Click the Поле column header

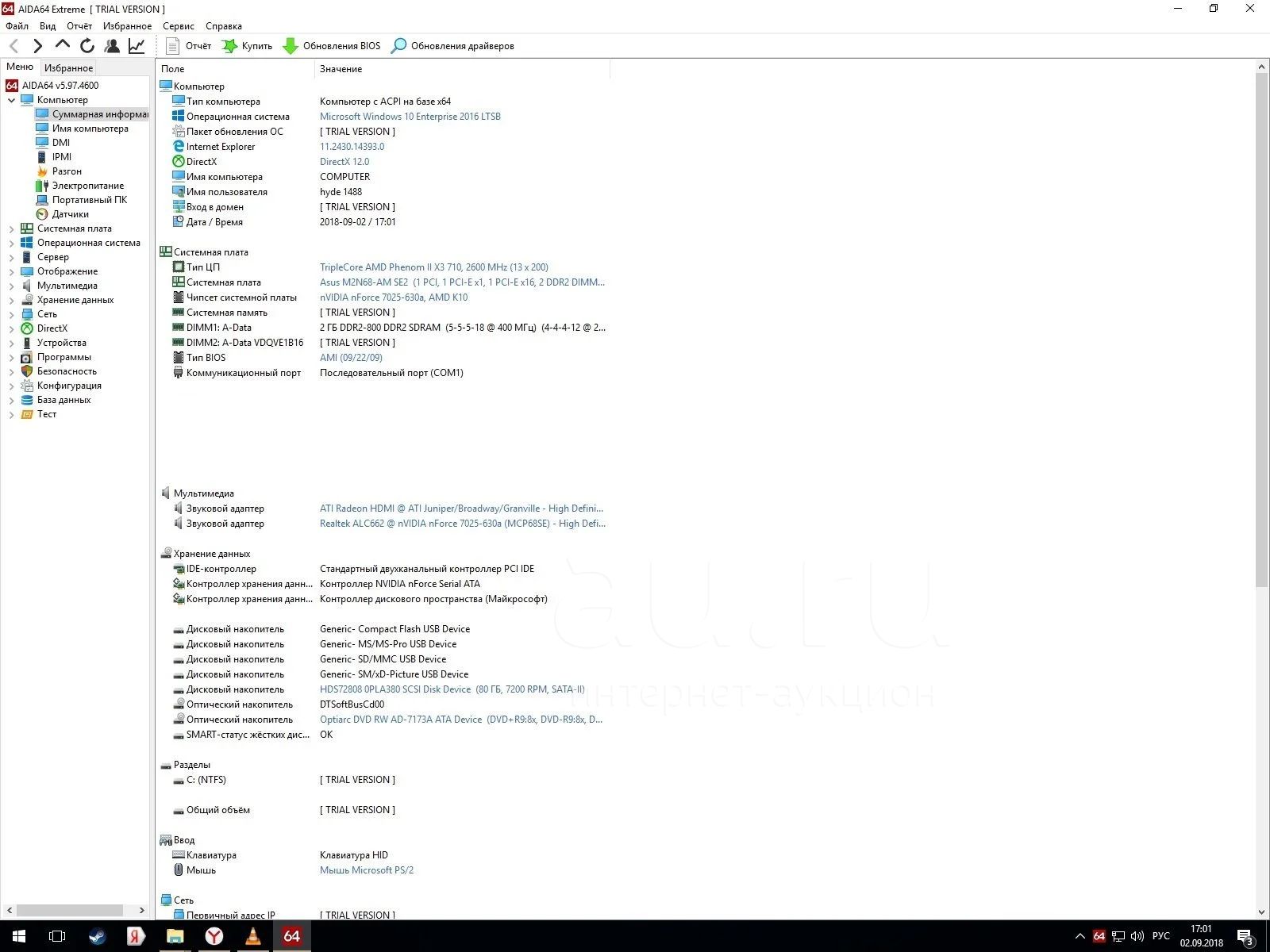point(236,69)
